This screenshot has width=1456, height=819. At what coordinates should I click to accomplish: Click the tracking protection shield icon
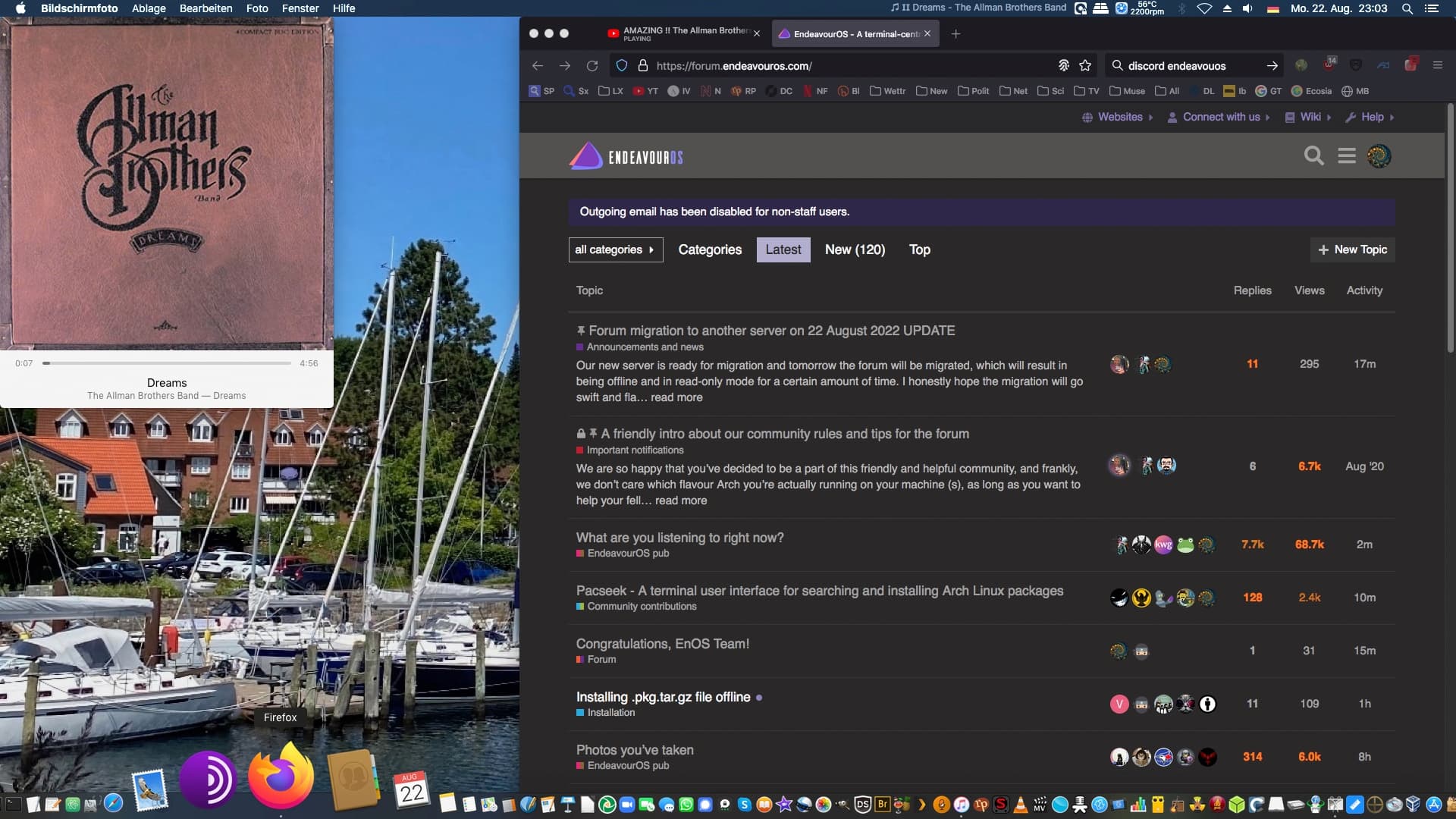[x=622, y=66]
